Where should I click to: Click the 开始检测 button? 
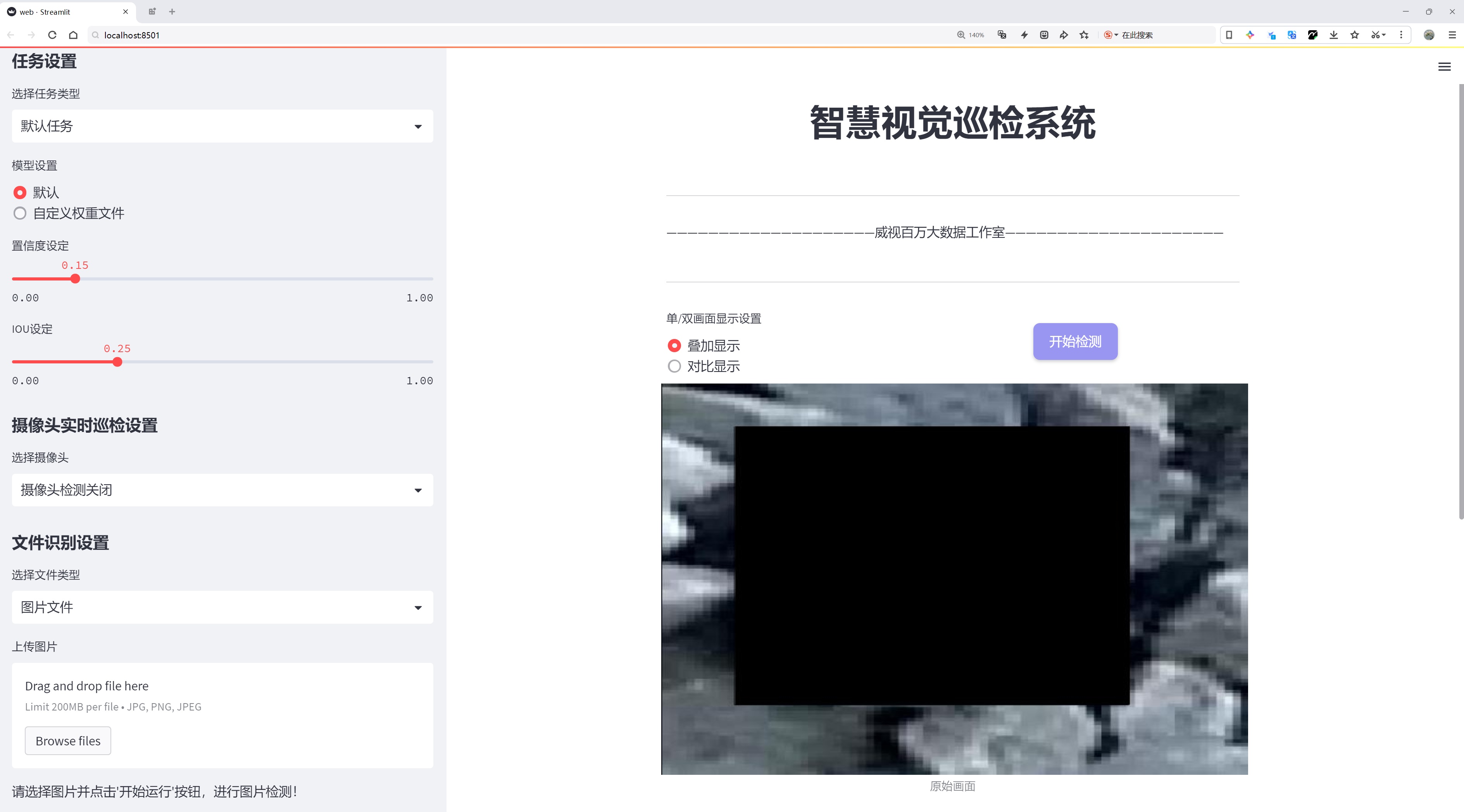(1075, 341)
